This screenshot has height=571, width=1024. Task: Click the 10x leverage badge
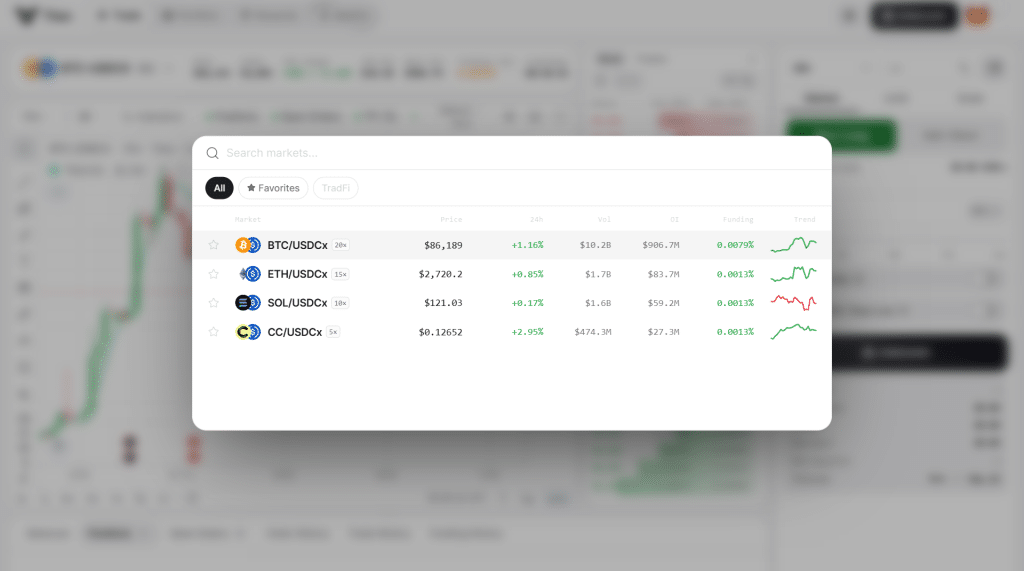click(x=340, y=303)
